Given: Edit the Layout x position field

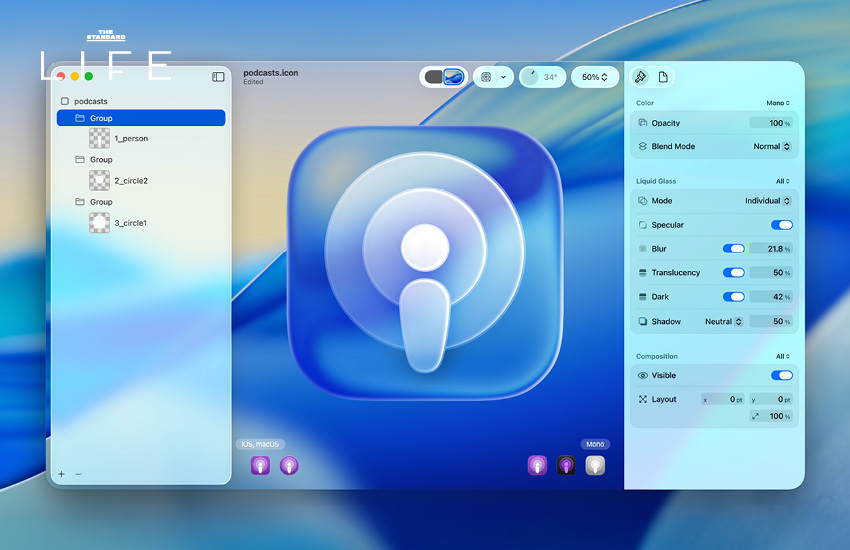Looking at the screenshot, I should (723, 399).
